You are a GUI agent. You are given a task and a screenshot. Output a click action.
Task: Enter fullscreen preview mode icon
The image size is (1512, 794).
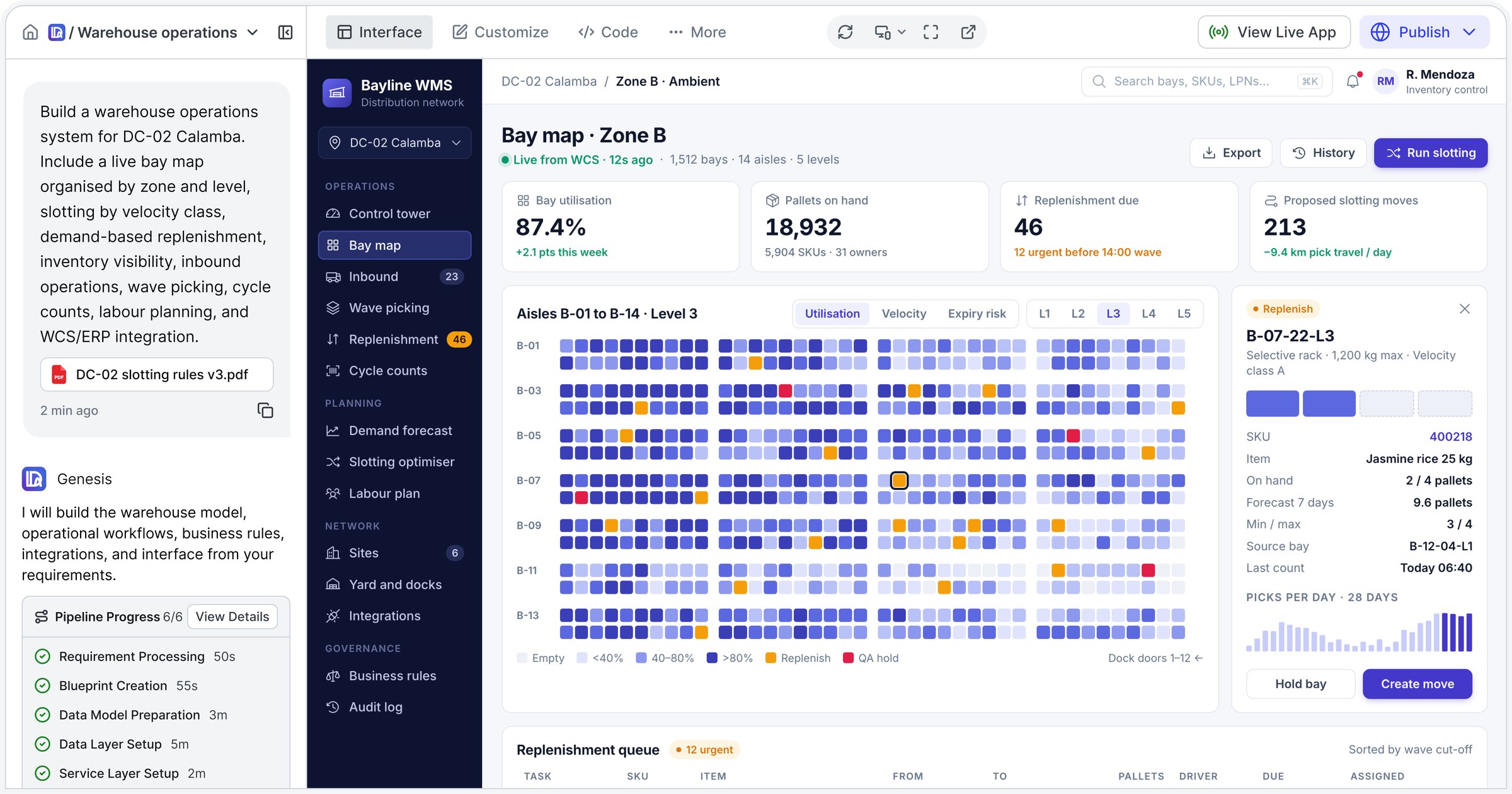click(x=931, y=32)
